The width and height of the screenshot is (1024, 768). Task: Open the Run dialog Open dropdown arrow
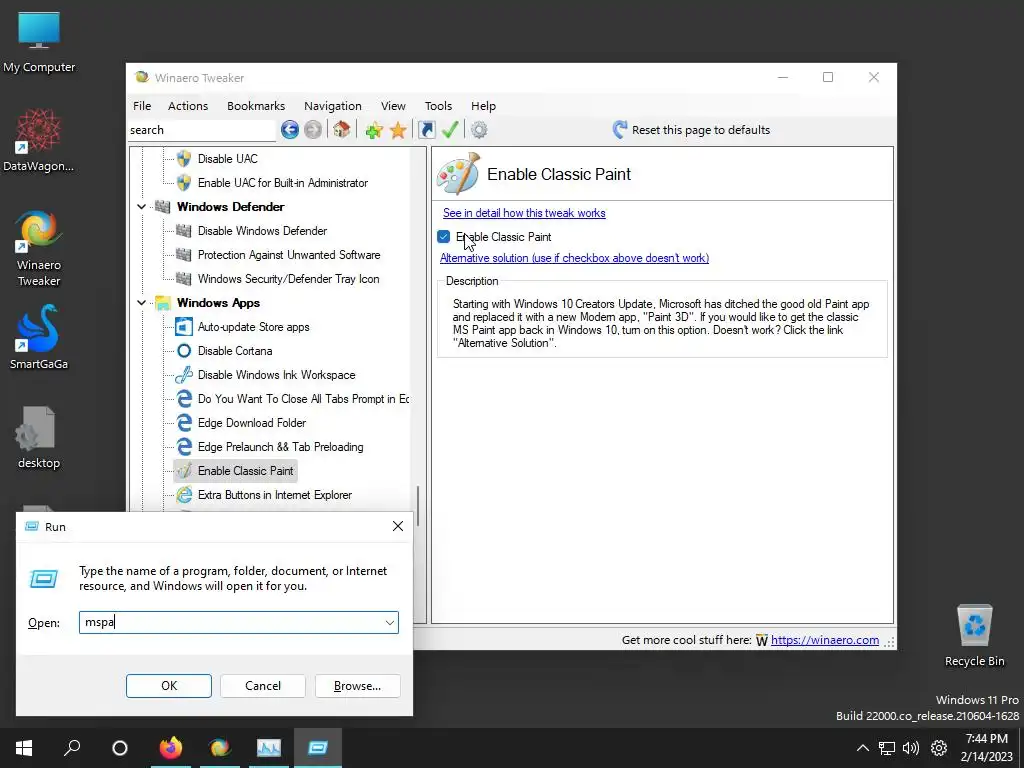click(390, 622)
